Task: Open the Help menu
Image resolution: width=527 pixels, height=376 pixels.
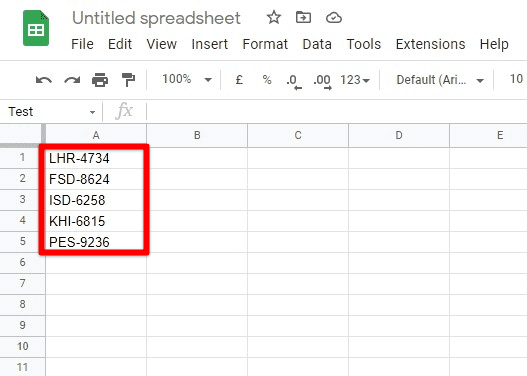Action: [x=494, y=44]
